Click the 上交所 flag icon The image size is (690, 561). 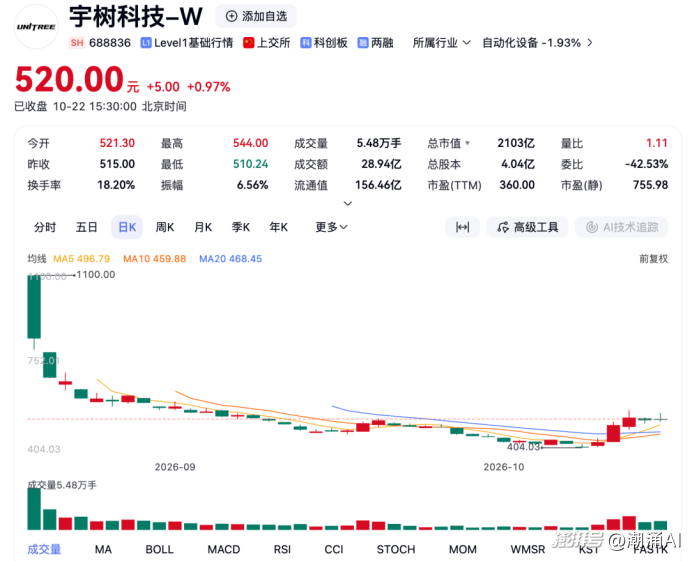[x=249, y=43]
